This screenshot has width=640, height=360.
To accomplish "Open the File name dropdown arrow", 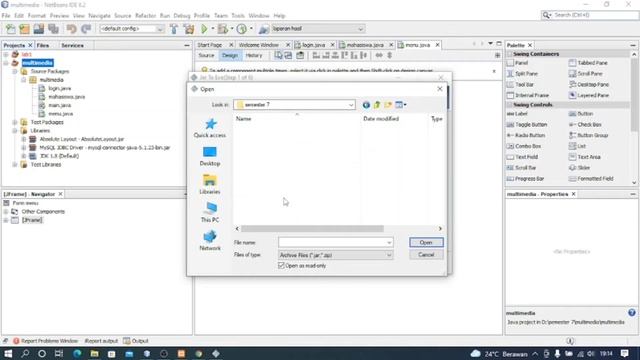I will 389,242.
